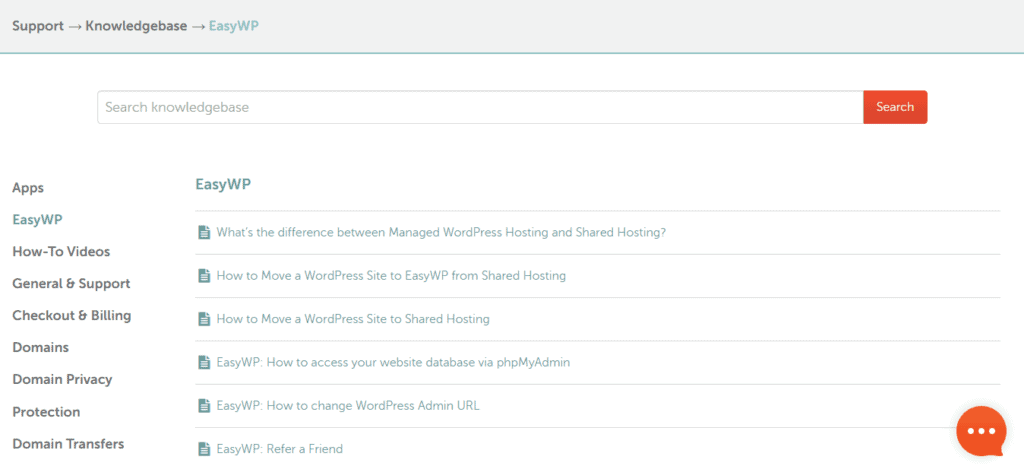Focus the Search knowledgebase input field

coord(480,107)
